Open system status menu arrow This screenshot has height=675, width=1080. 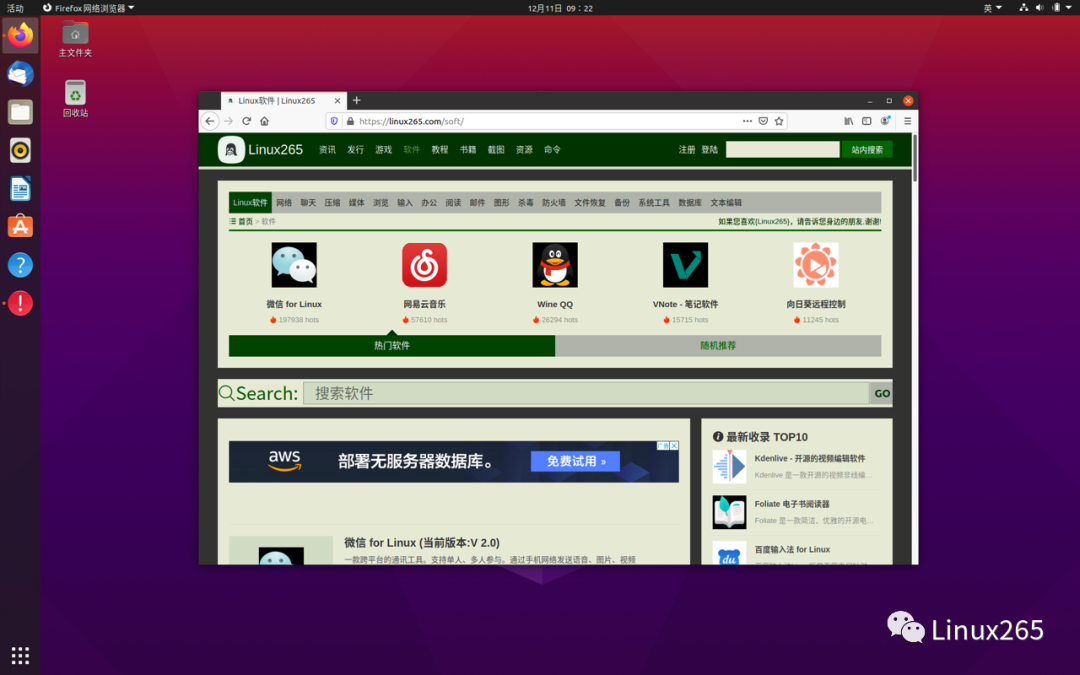1068,8
